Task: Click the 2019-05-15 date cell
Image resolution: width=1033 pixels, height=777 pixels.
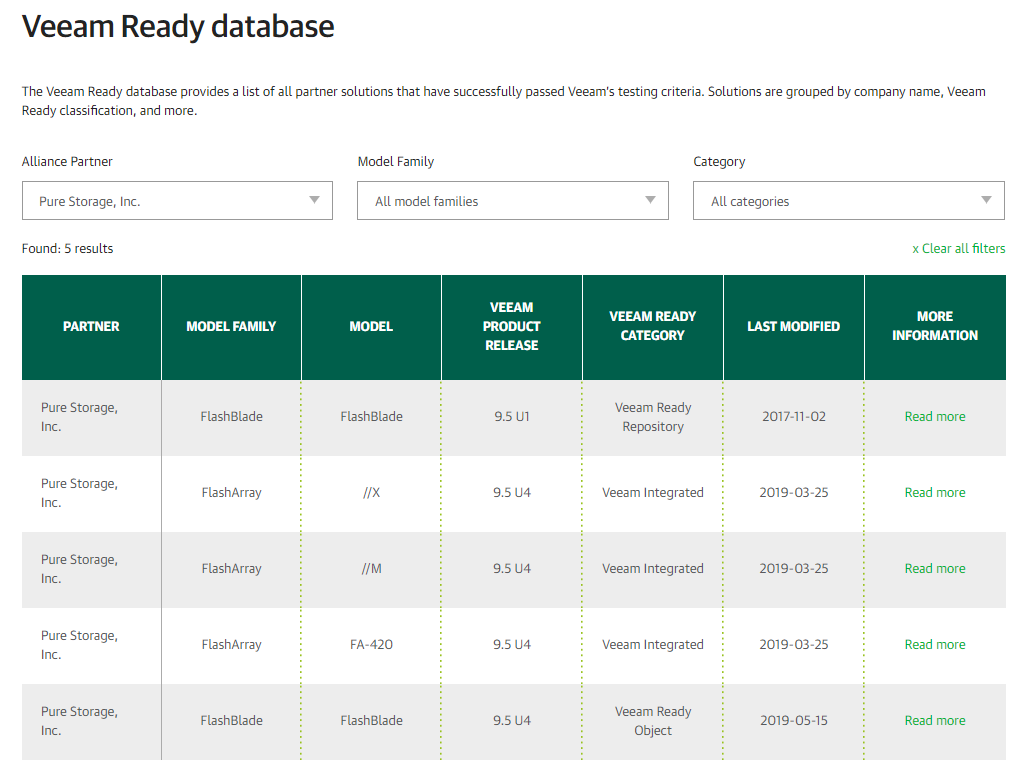Action: pyautogui.click(x=794, y=720)
